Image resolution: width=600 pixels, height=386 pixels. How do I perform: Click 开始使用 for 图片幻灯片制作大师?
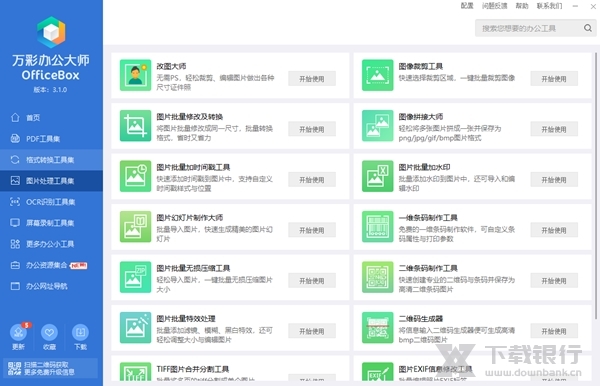pos(312,230)
